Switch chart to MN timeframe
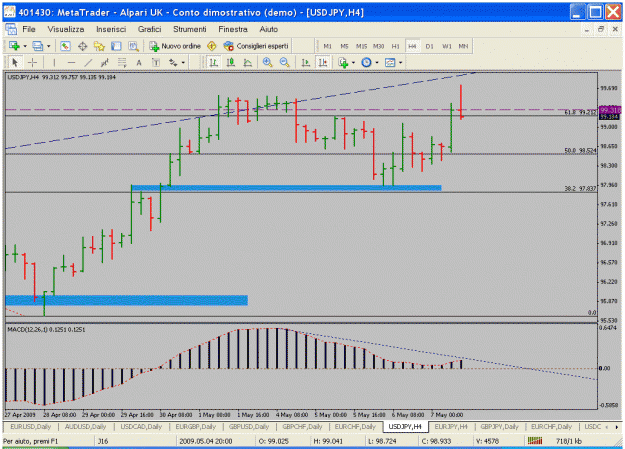 463,46
